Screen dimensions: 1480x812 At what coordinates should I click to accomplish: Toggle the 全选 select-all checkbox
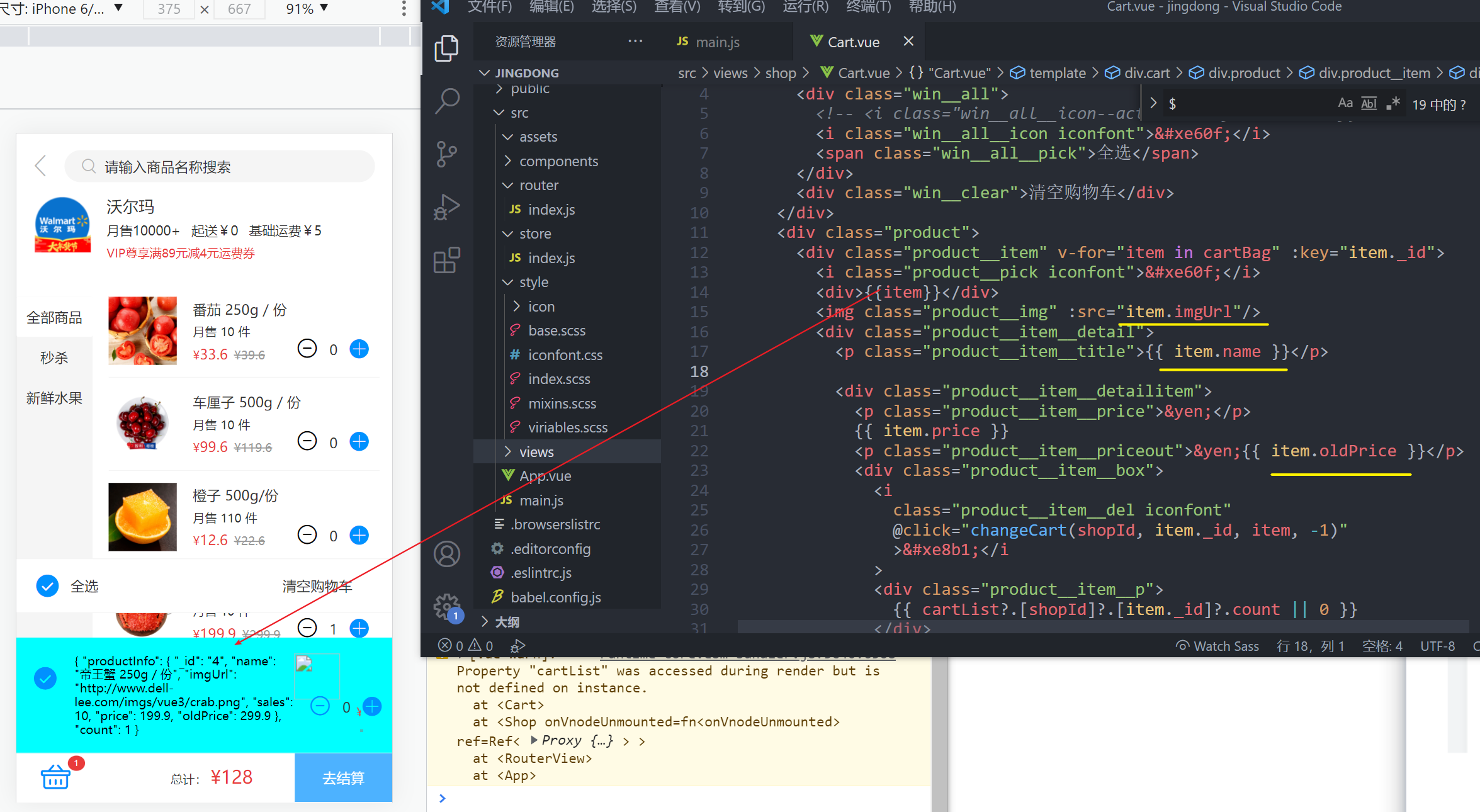[47, 586]
